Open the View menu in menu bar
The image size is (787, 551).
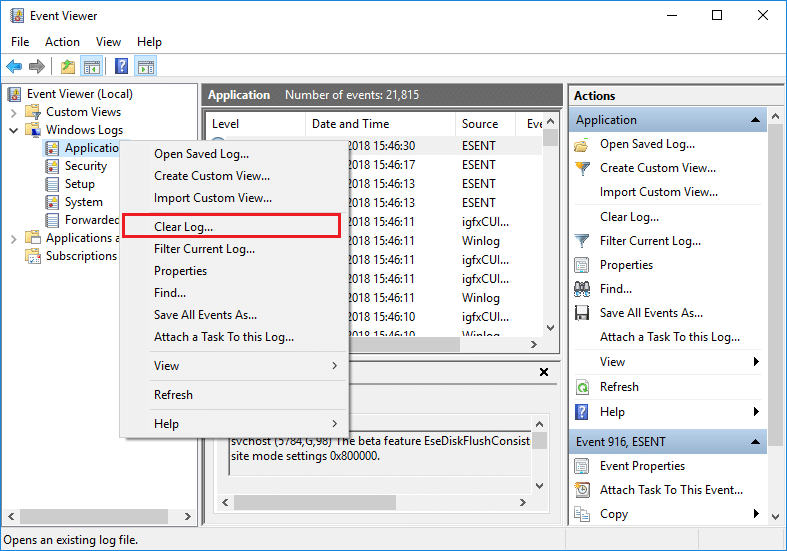pyautogui.click(x=108, y=42)
